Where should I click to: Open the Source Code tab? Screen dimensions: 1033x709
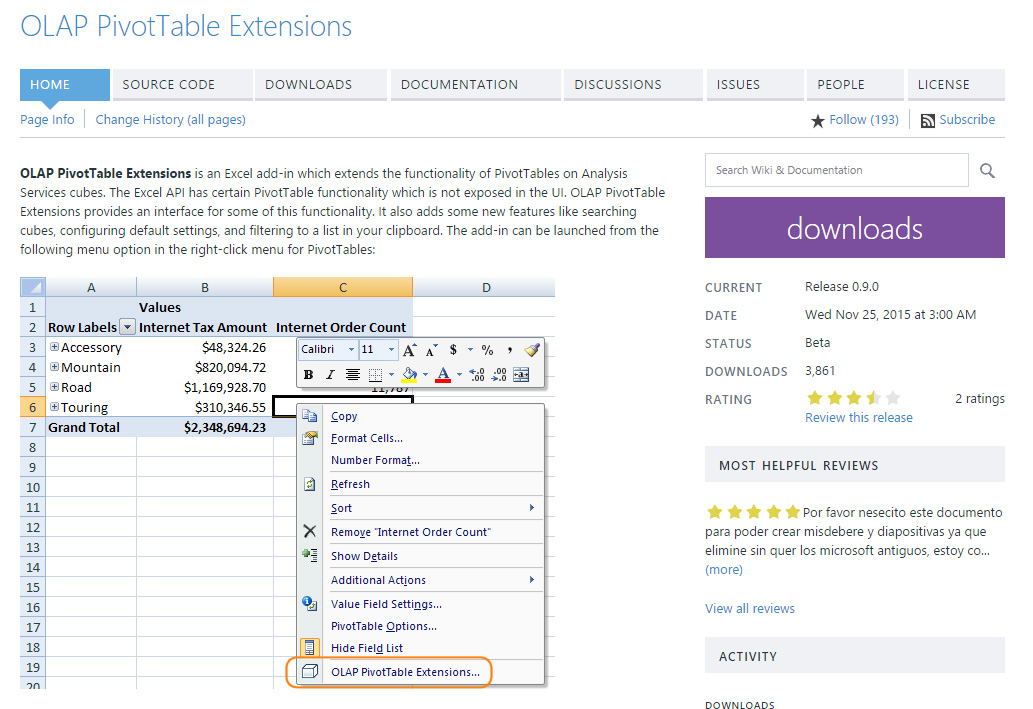coord(168,85)
